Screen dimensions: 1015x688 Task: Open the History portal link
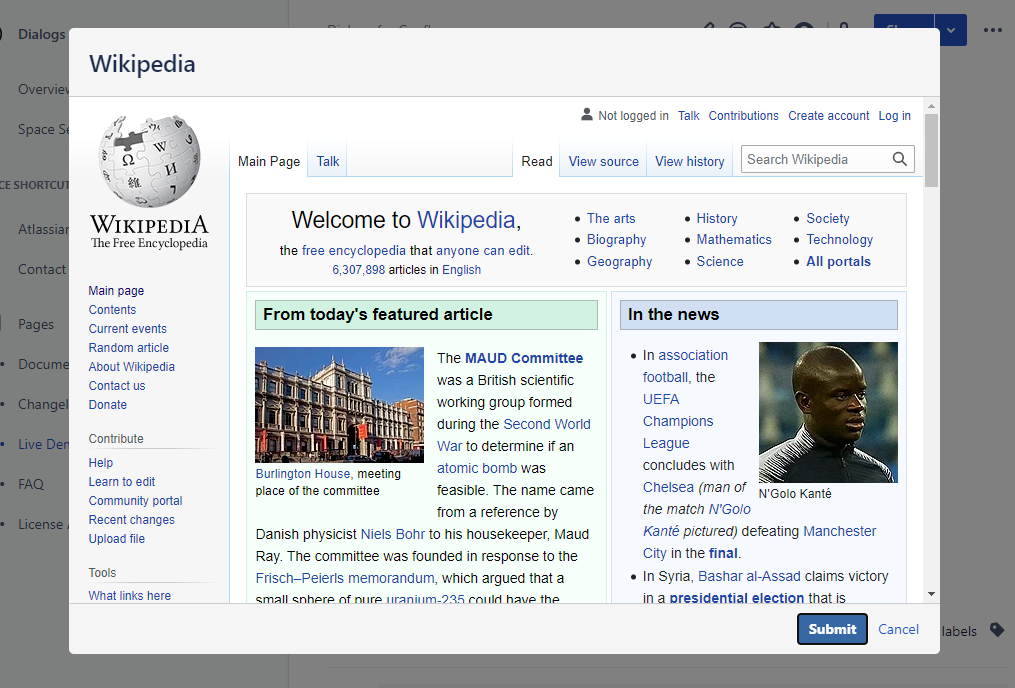[x=717, y=218]
